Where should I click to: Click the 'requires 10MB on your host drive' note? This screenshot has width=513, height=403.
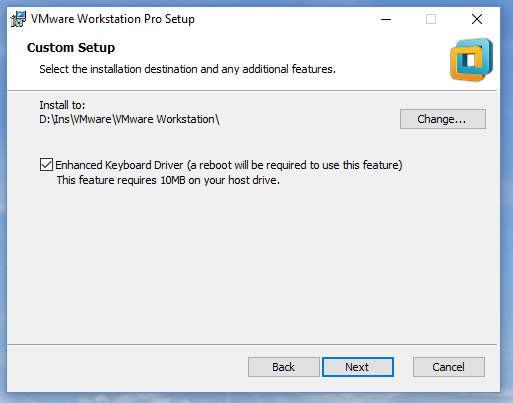pos(168,180)
